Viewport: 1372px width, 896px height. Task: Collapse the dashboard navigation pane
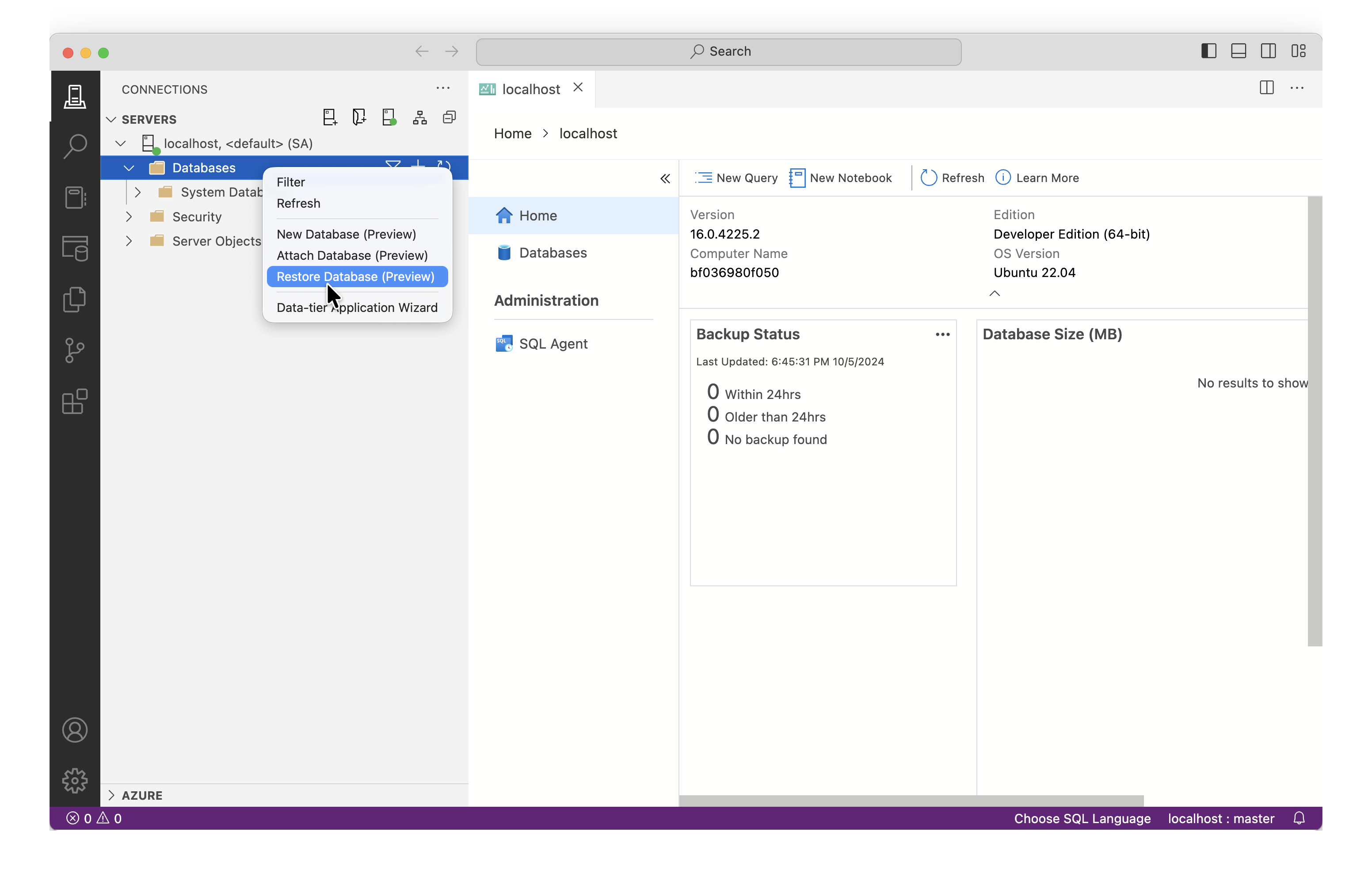[665, 178]
